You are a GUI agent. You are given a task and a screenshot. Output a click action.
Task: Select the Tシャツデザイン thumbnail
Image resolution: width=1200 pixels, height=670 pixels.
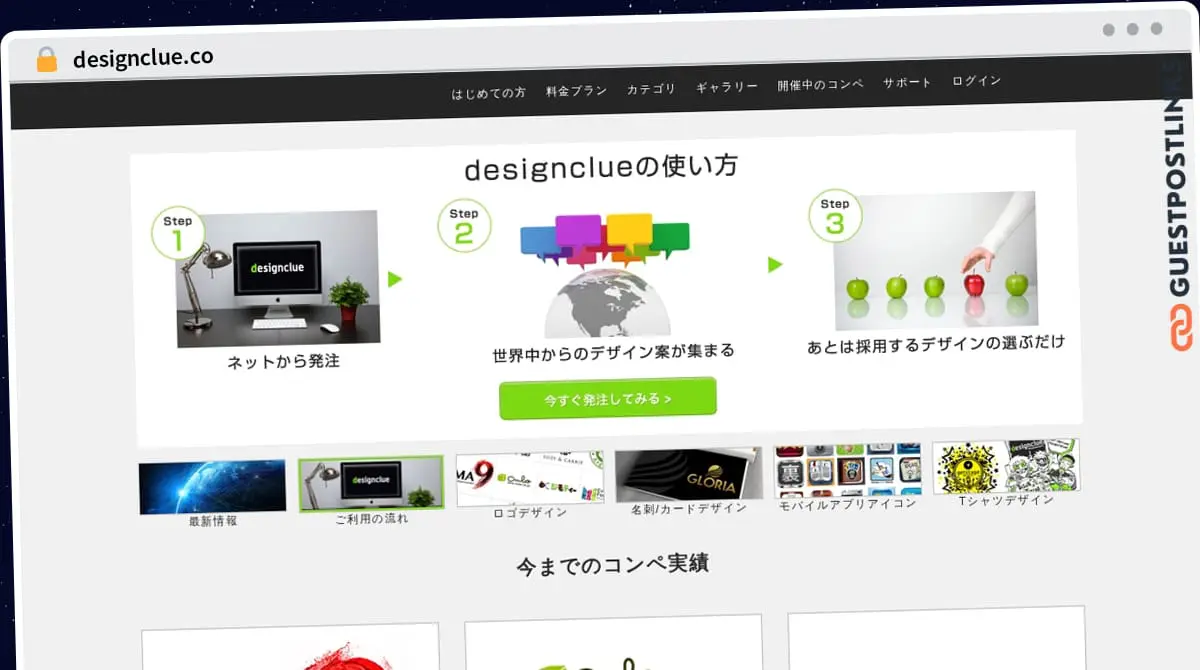[1005, 466]
